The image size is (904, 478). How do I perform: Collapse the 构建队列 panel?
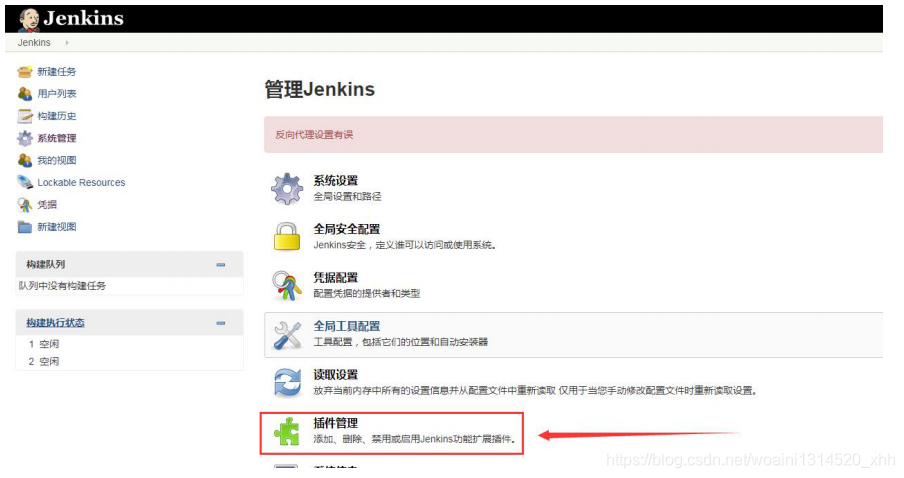tap(221, 265)
